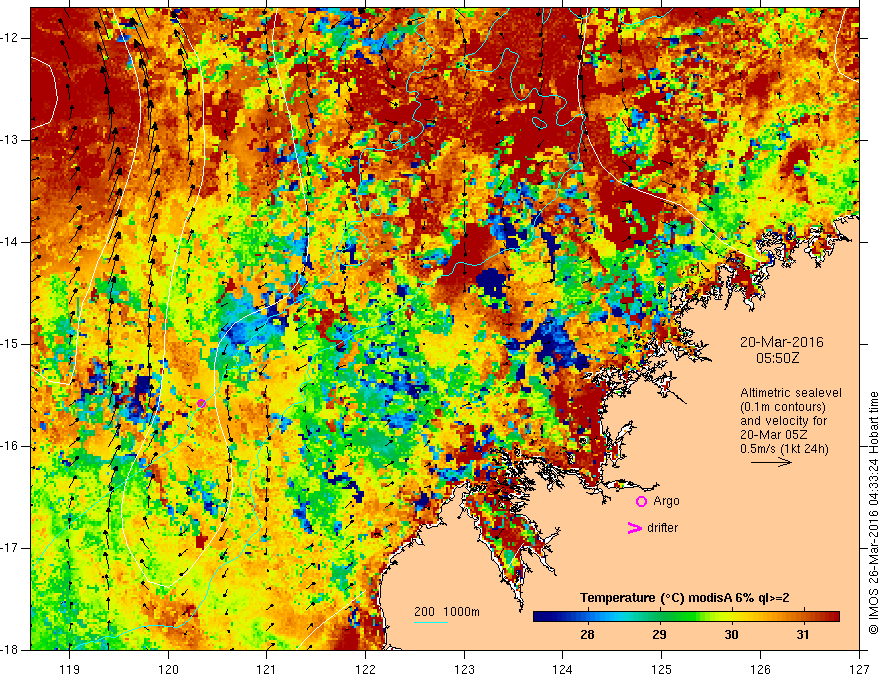Click the 0.5m/s velocity scale arrow
Screen dimensions: 880x680
[x=771, y=462]
